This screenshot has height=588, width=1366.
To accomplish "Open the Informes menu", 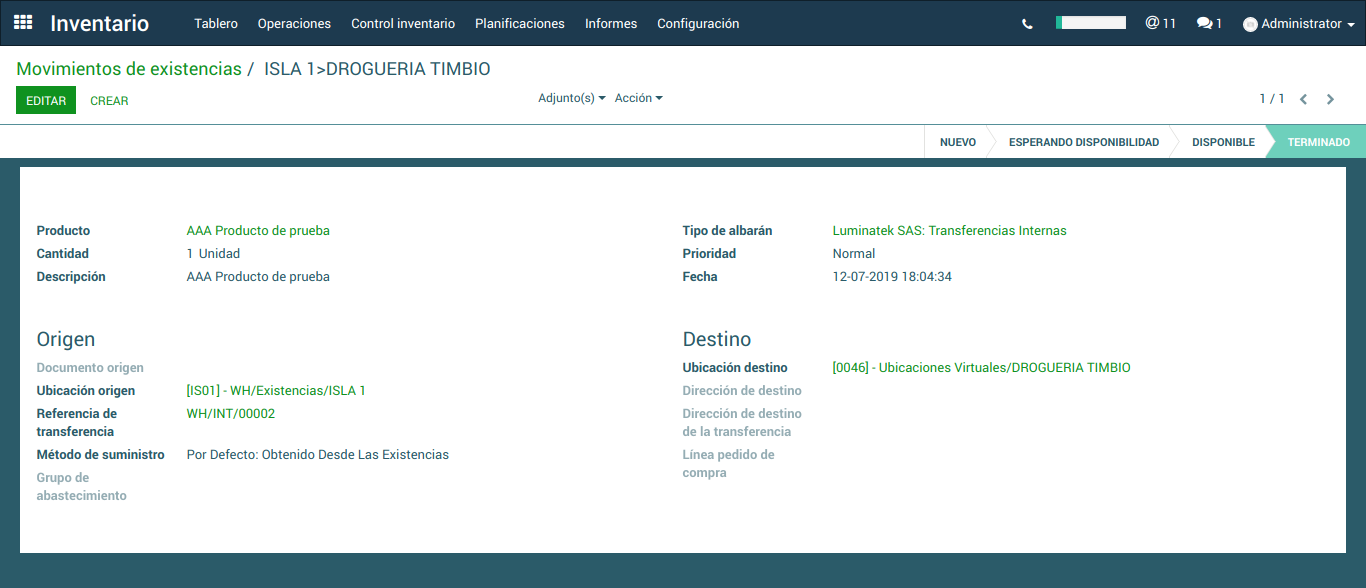I will point(611,24).
